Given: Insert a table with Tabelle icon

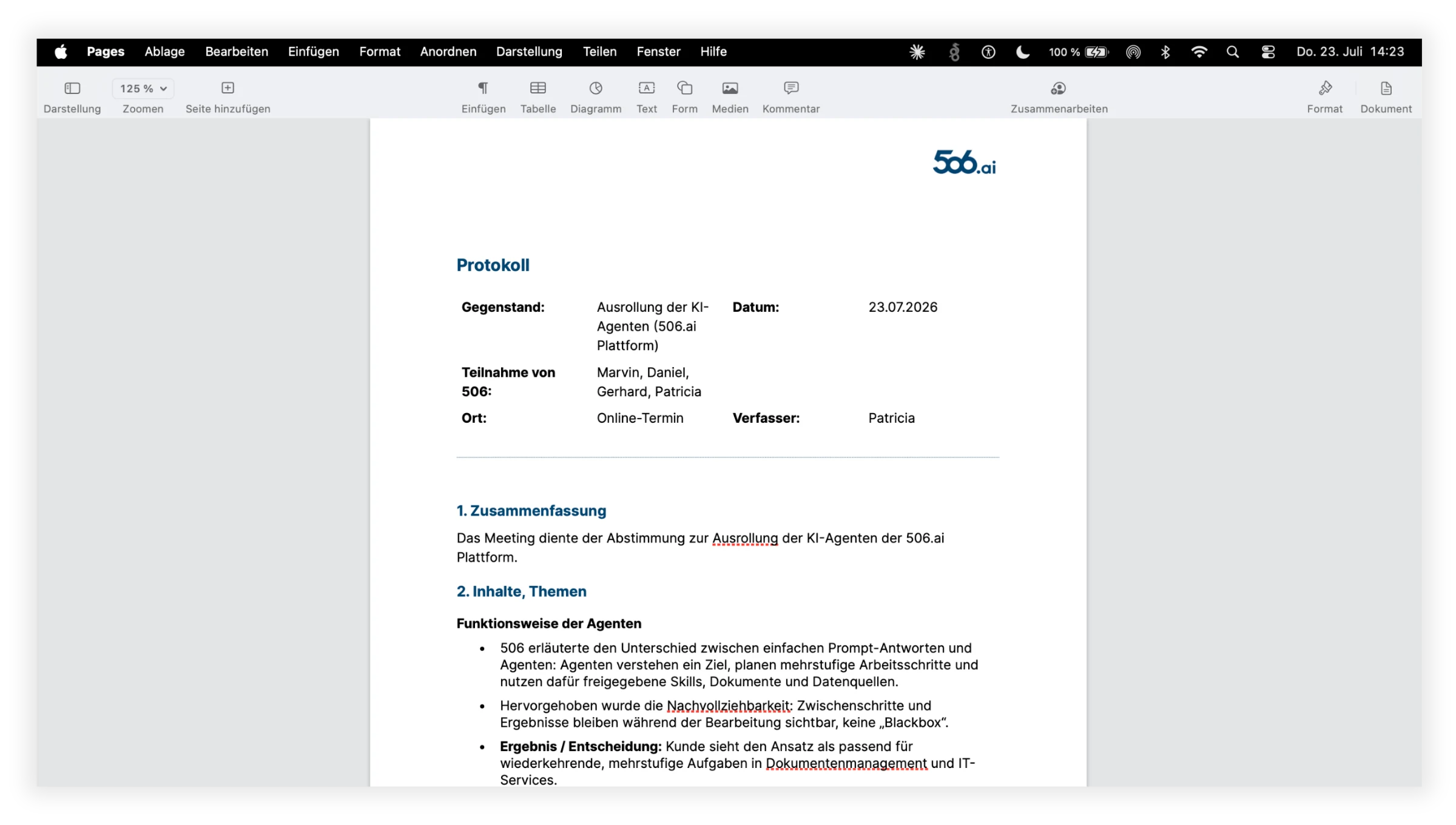Looking at the screenshot, I should (x=538, y=89).
